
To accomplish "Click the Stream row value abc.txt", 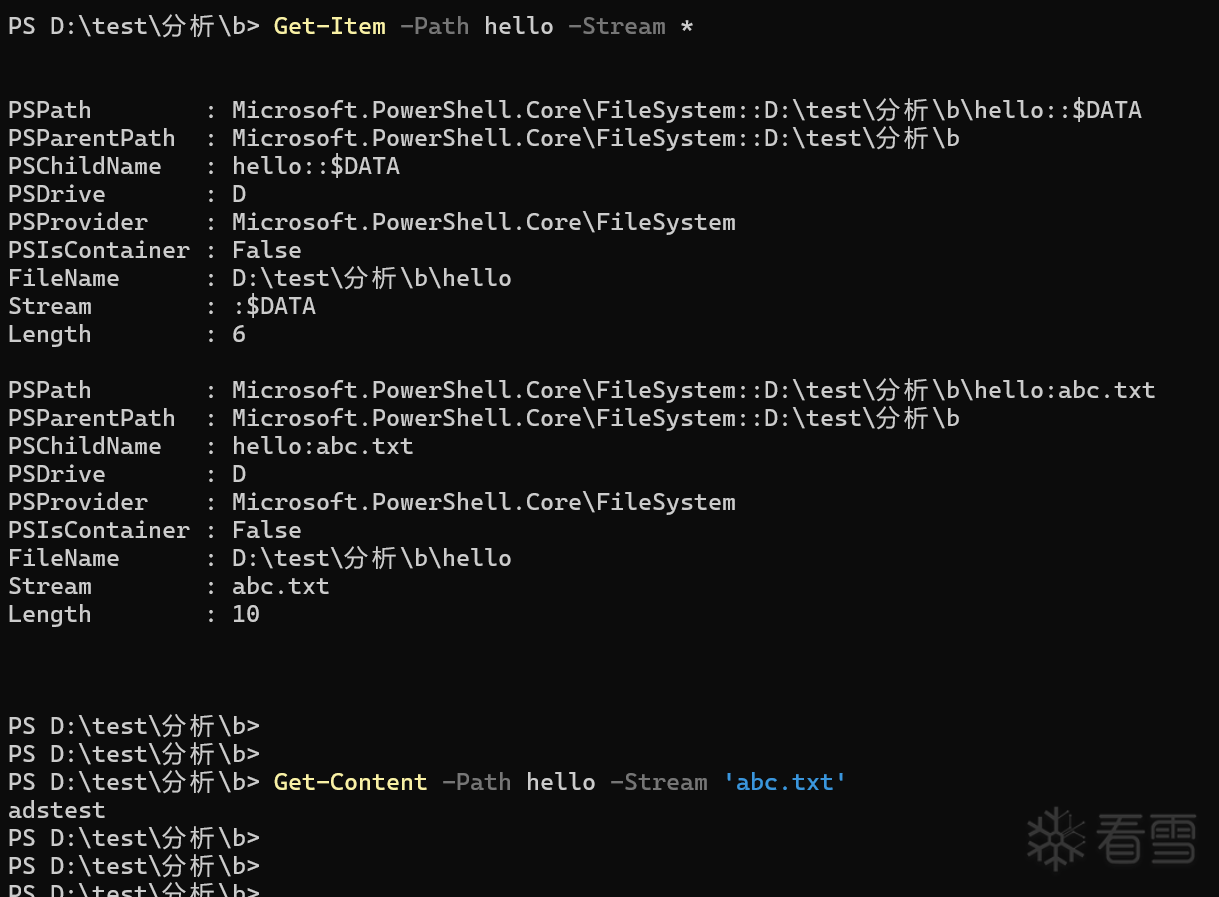I will 281,586.
